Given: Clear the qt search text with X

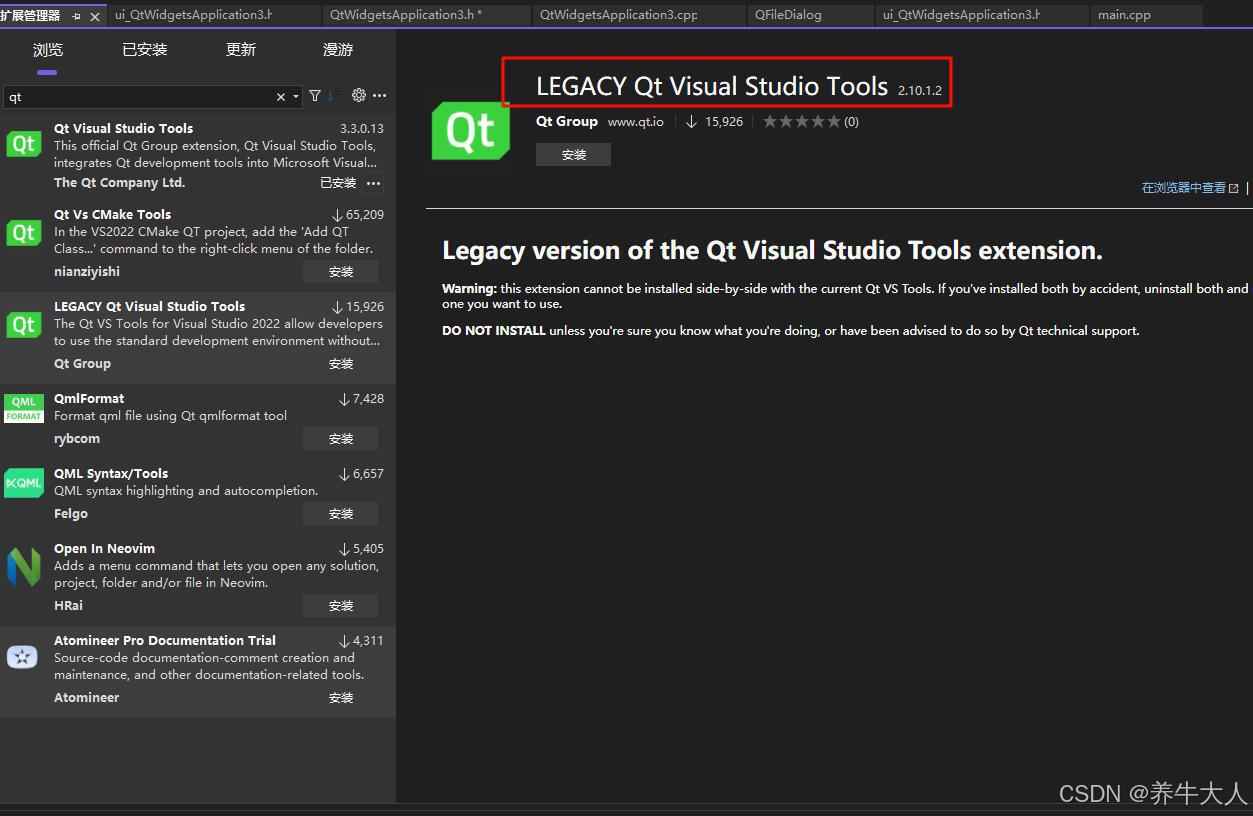Looking at the screenshot, I should click(281, 97).
